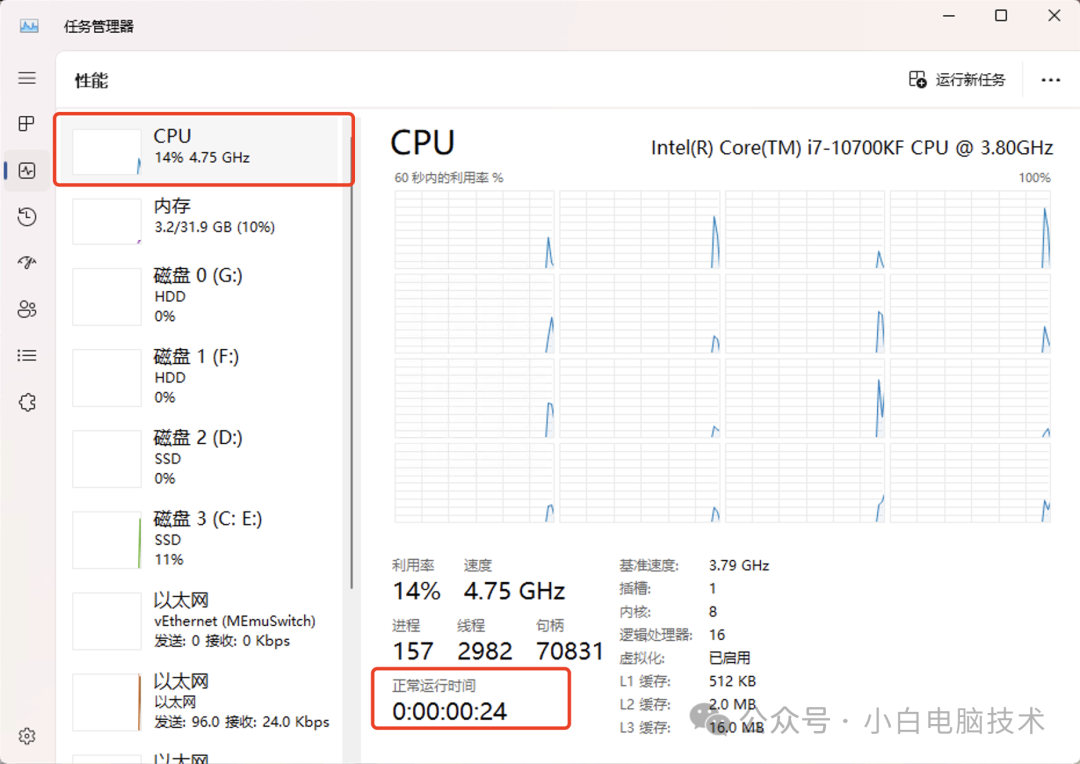The image size is (1080, 764).
Task: Select 磁盘 1 (F:) item
Action: click(x=204, y=377)
